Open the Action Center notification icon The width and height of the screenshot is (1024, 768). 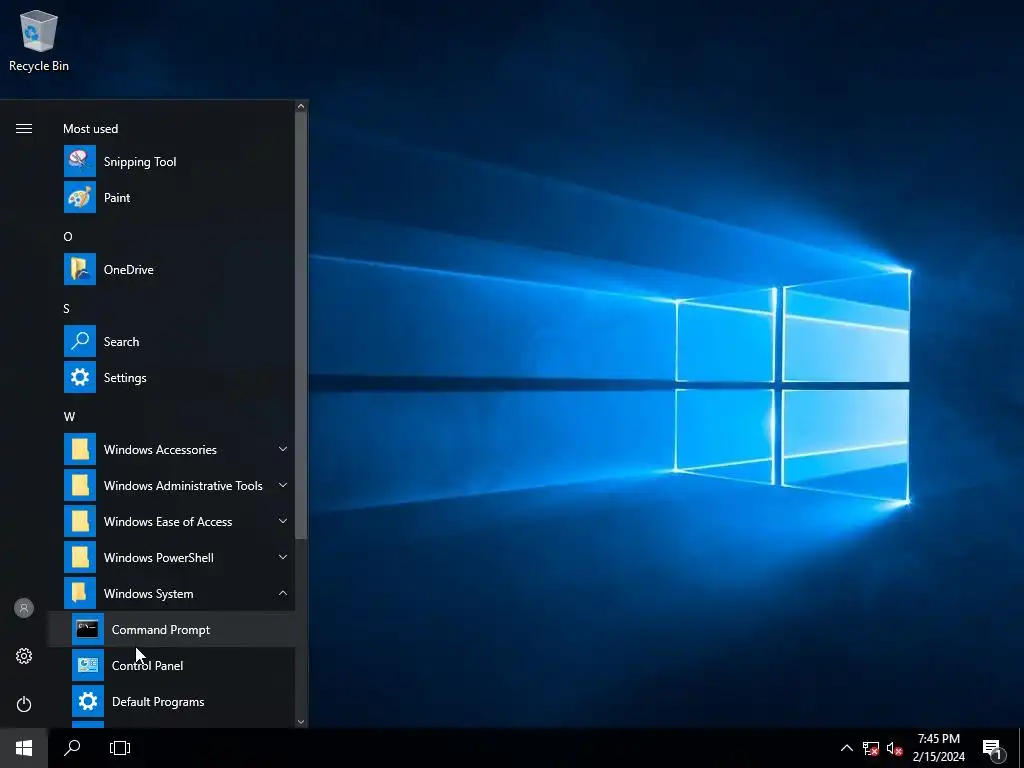coord(992,749)
